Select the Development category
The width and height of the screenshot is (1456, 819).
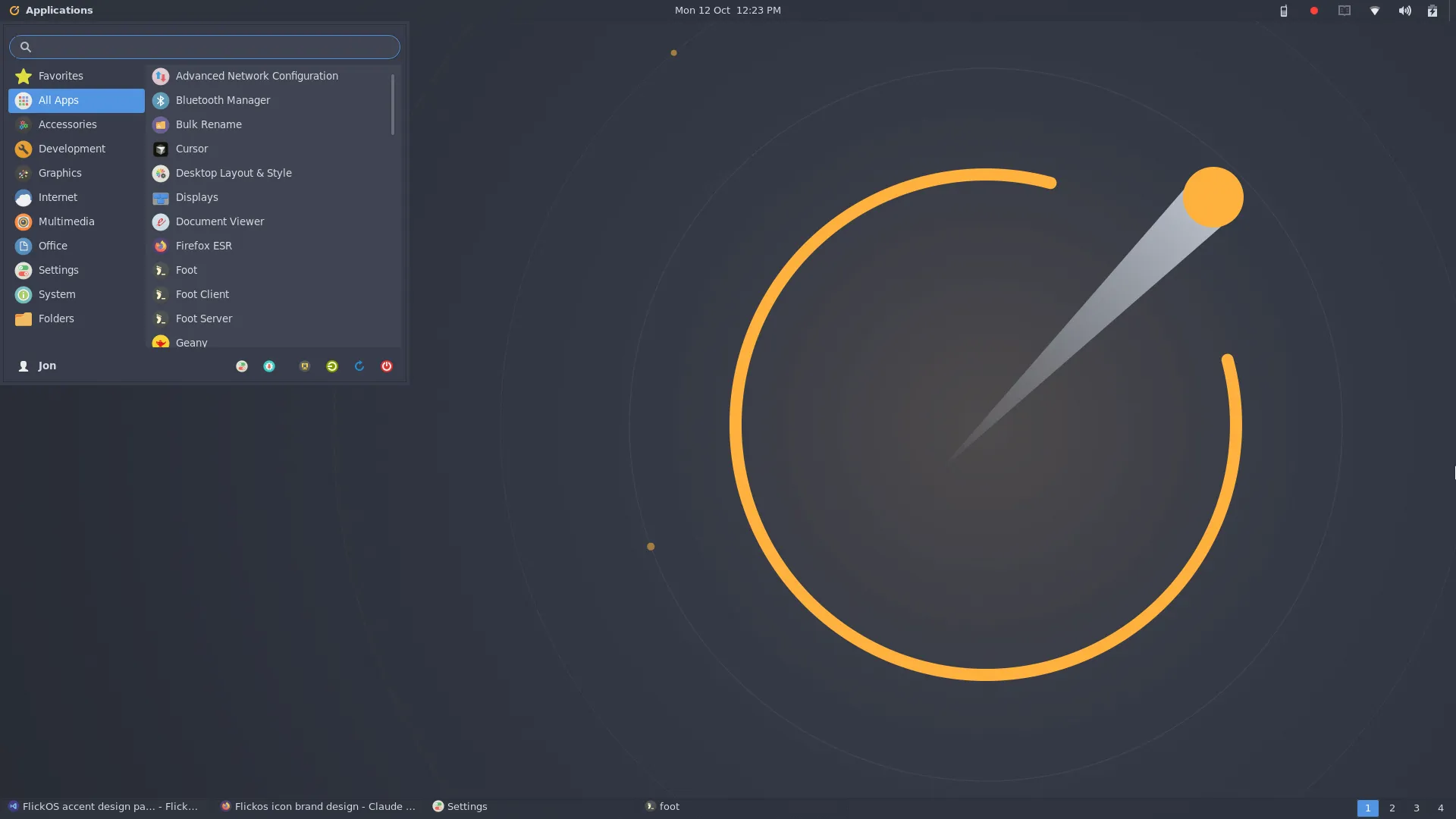[77, 149]
